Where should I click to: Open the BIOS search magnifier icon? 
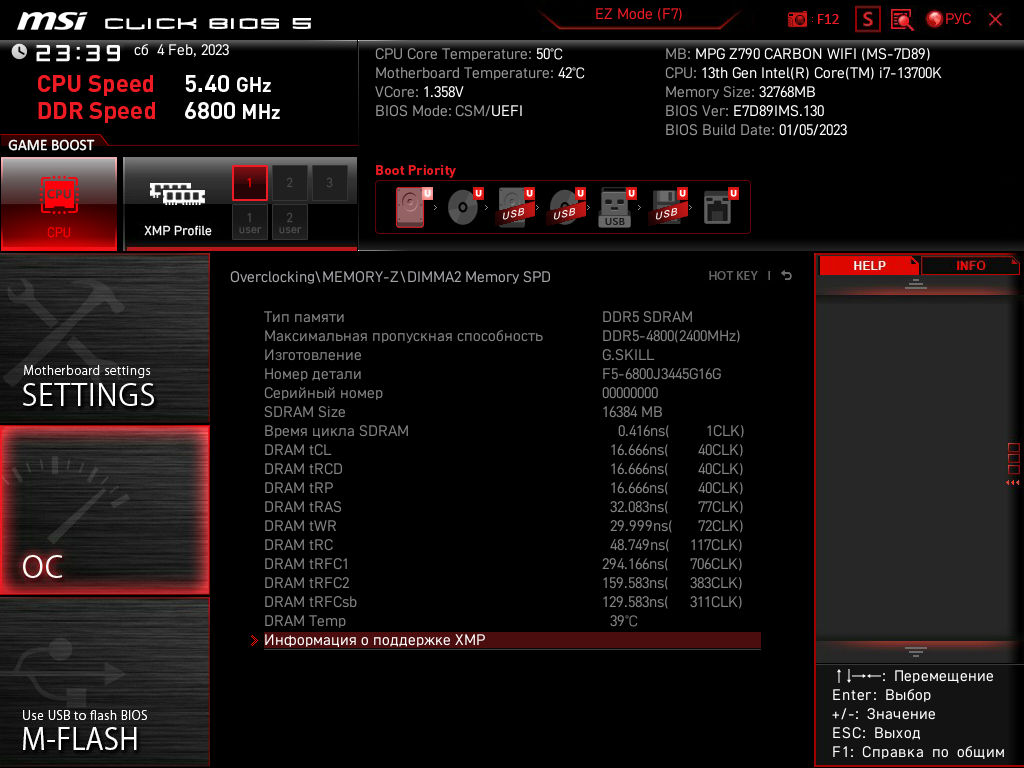point(902,20)
